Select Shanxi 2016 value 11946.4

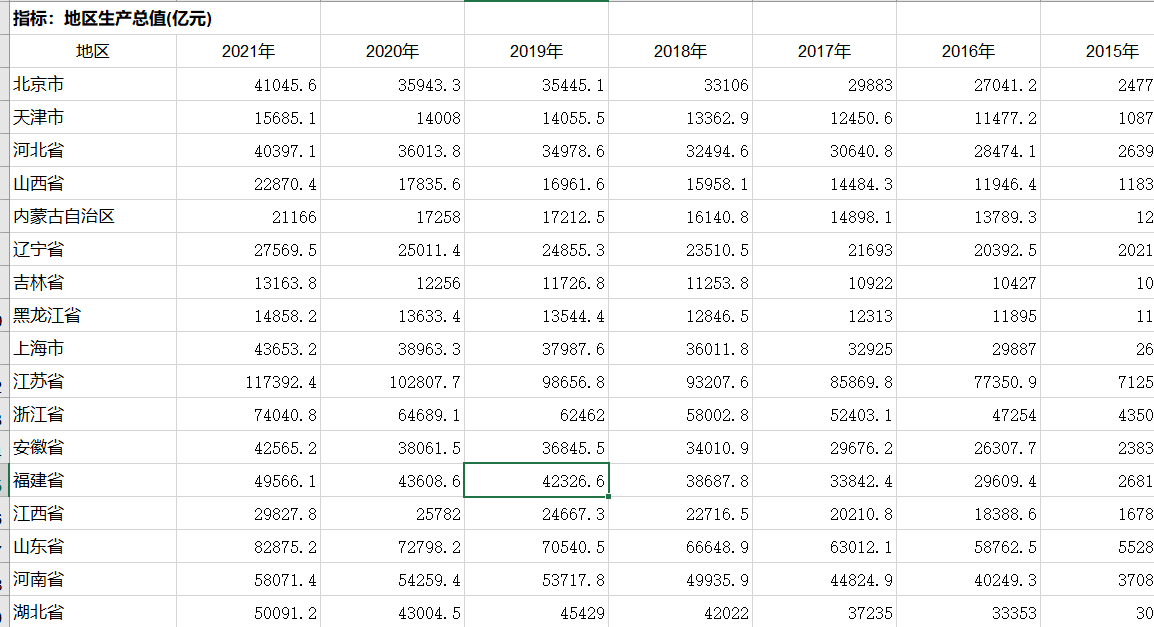[969, 183]
